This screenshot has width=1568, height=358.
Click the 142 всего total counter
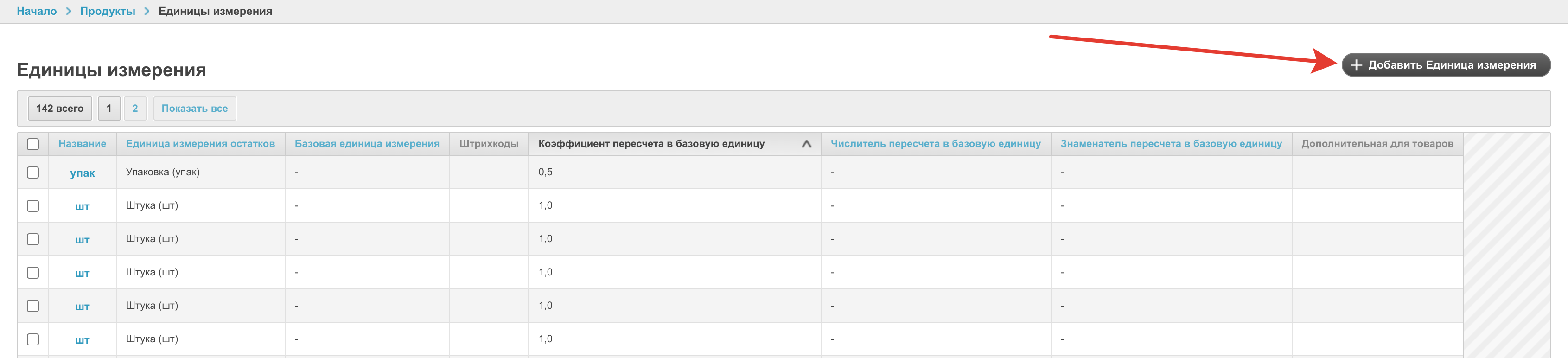pos(60,109)
